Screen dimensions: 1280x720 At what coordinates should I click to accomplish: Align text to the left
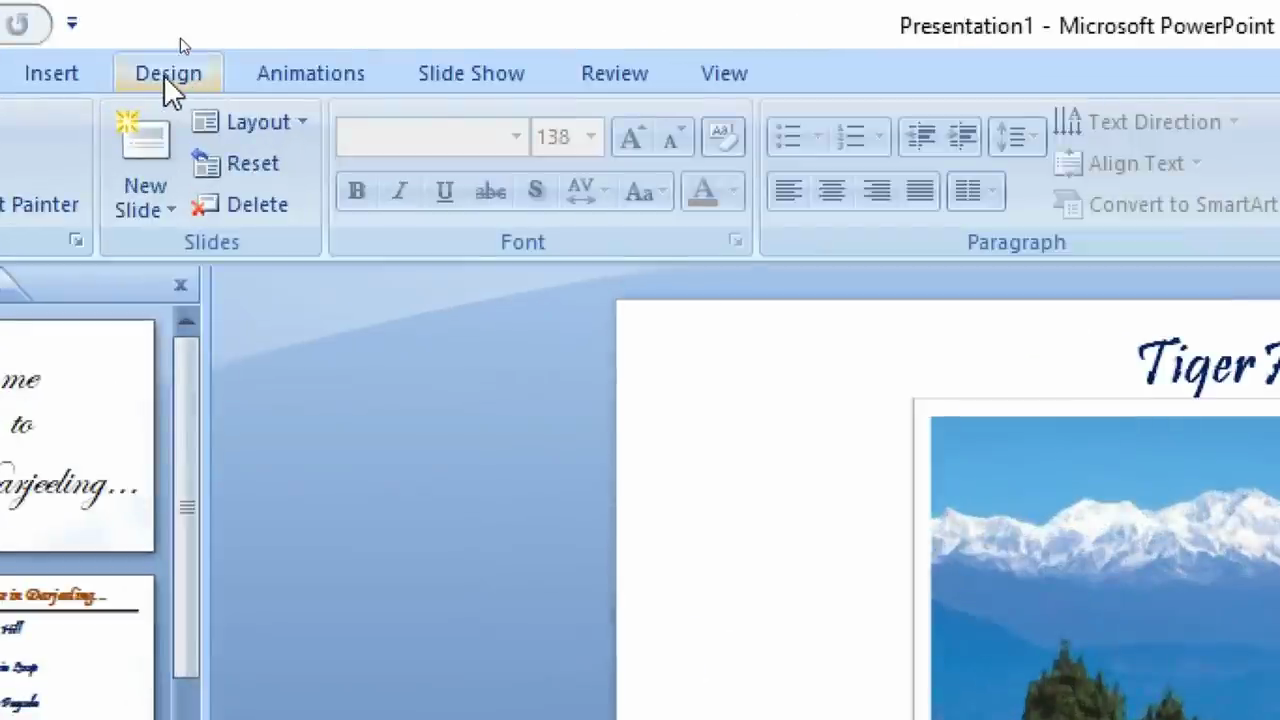point(788,191)
